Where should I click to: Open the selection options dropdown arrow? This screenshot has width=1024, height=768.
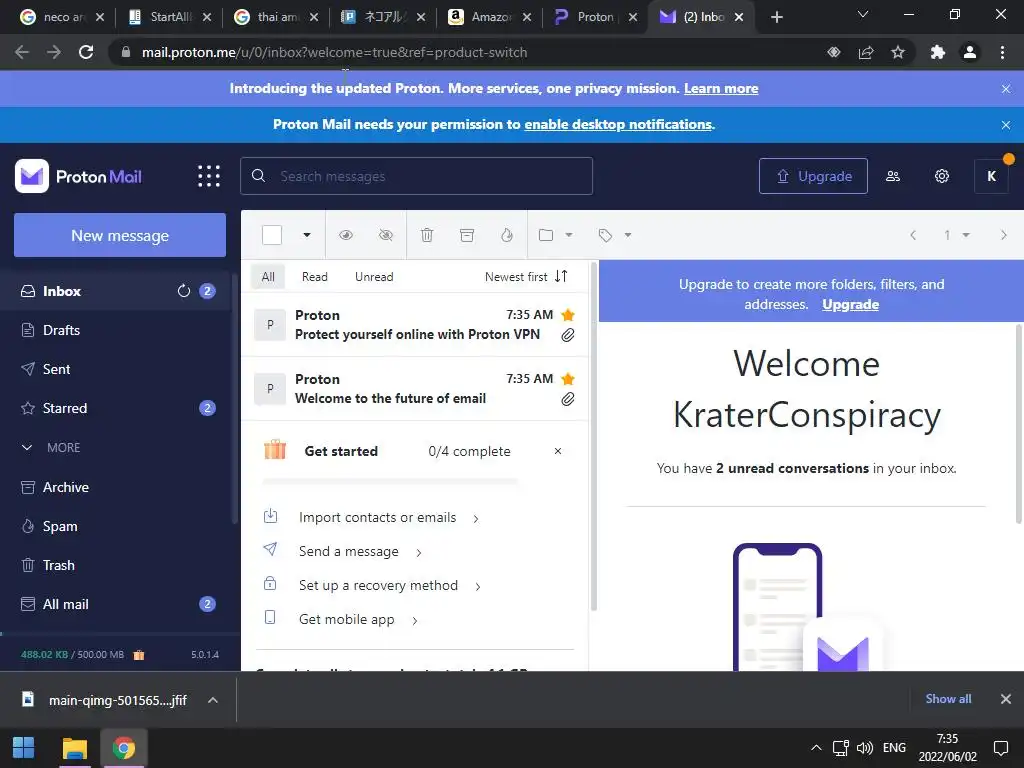point(307,235)
